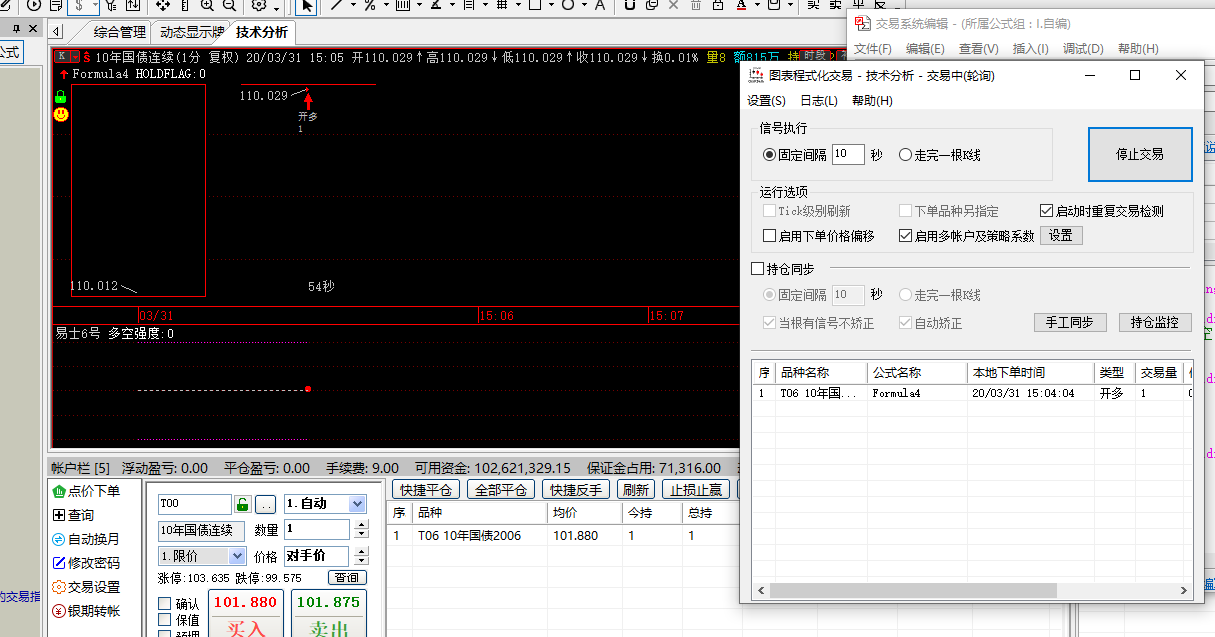1215x637 pixels.
Task: Expand the 查询 tree item
Action: coord(58,515)
